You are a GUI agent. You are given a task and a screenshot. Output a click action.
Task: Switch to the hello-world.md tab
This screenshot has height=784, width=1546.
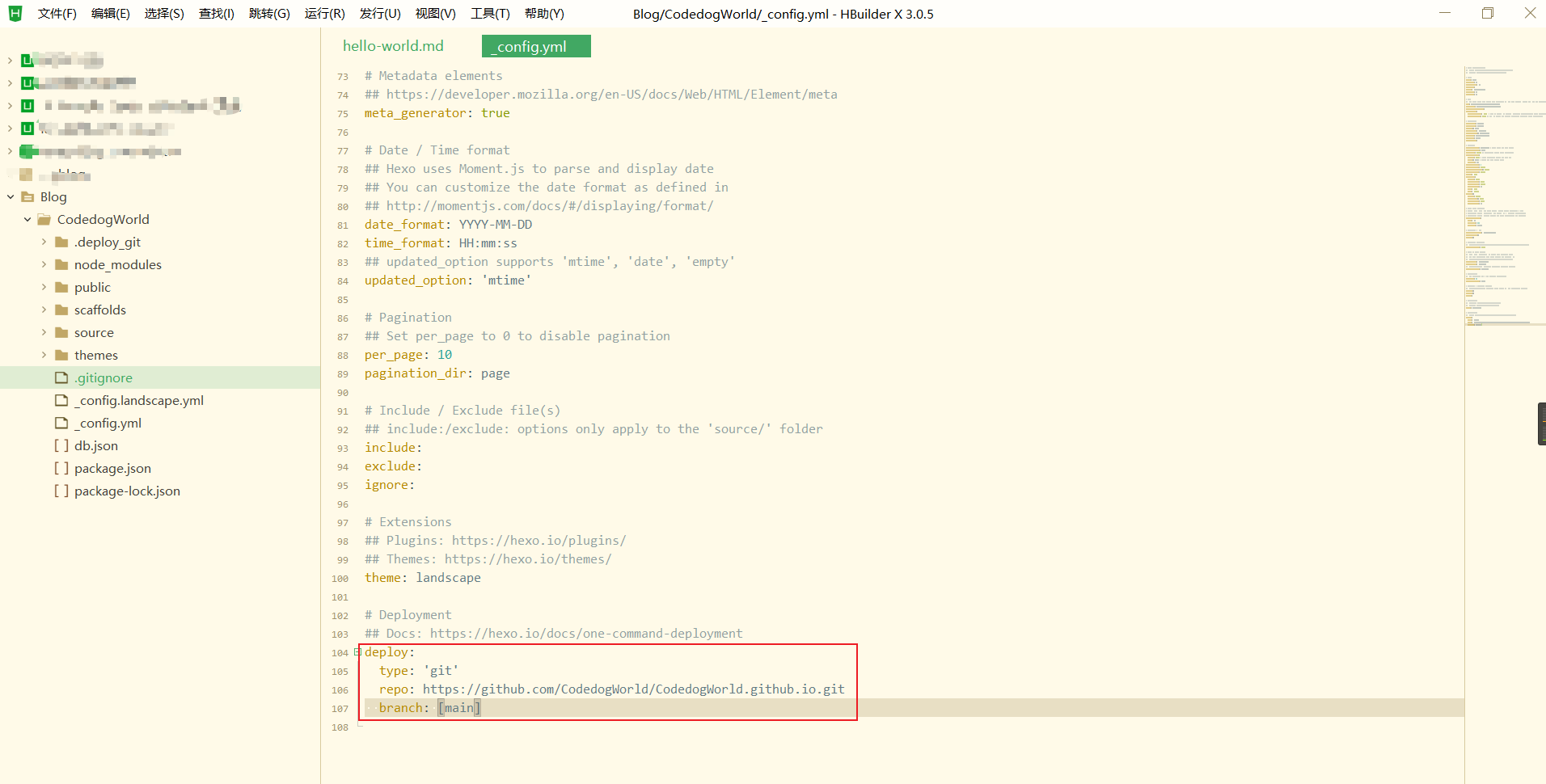click(x=393, y=46)
